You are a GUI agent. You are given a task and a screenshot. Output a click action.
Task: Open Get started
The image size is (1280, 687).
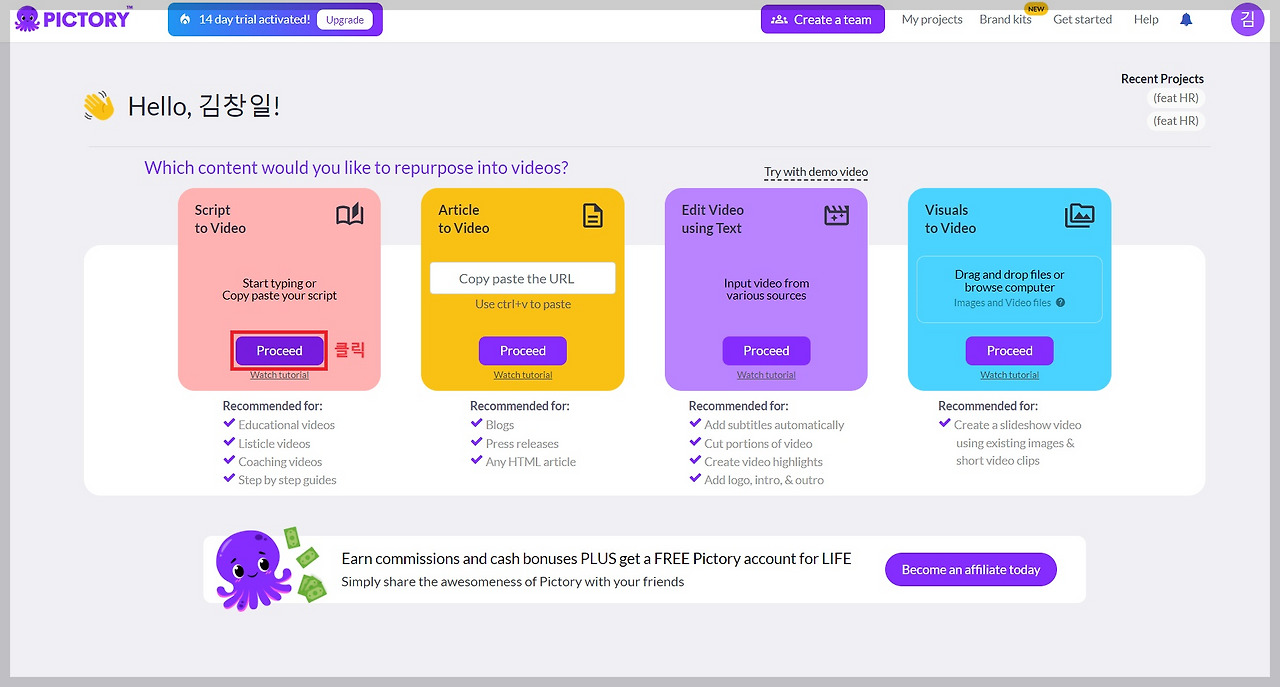click(1082, 19)
